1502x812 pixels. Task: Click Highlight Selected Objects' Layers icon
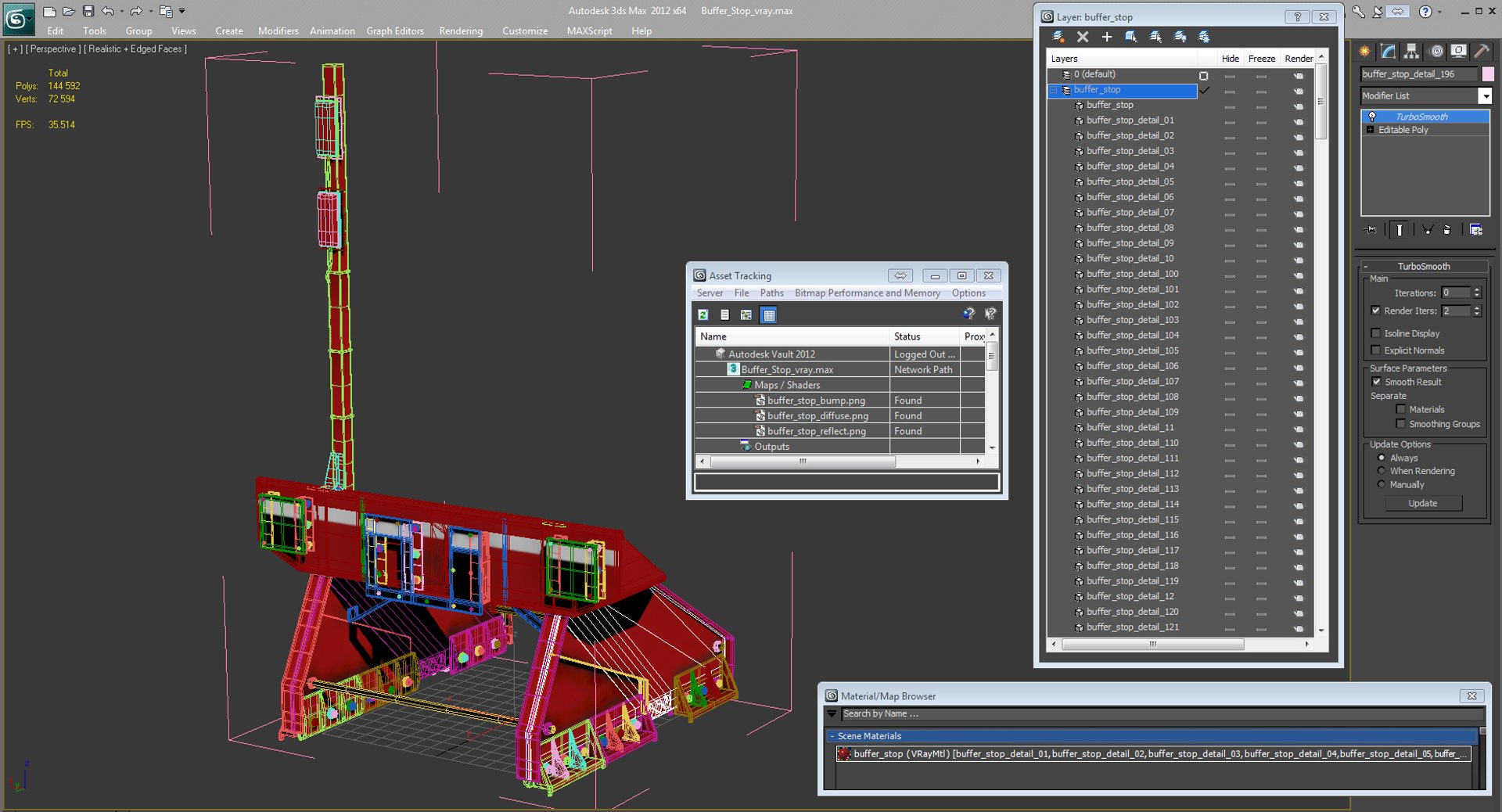point(1155,37)
